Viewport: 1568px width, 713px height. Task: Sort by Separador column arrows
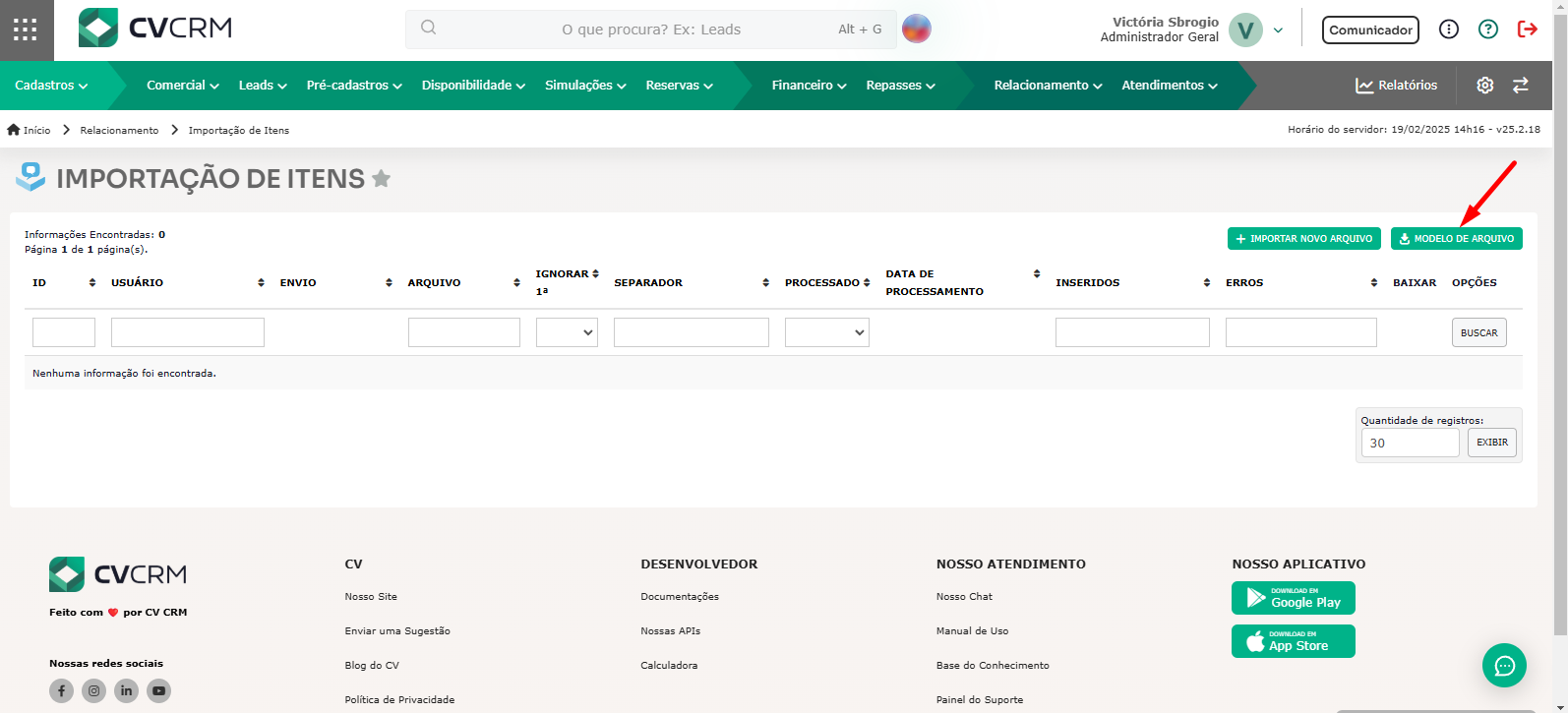point(766,282)
